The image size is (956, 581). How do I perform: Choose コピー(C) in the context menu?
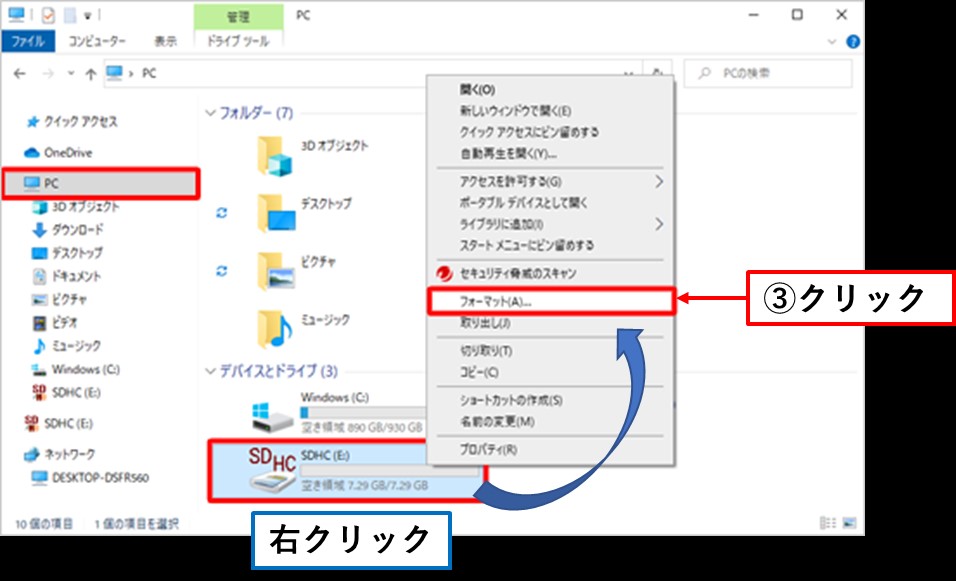coord(479,372)
